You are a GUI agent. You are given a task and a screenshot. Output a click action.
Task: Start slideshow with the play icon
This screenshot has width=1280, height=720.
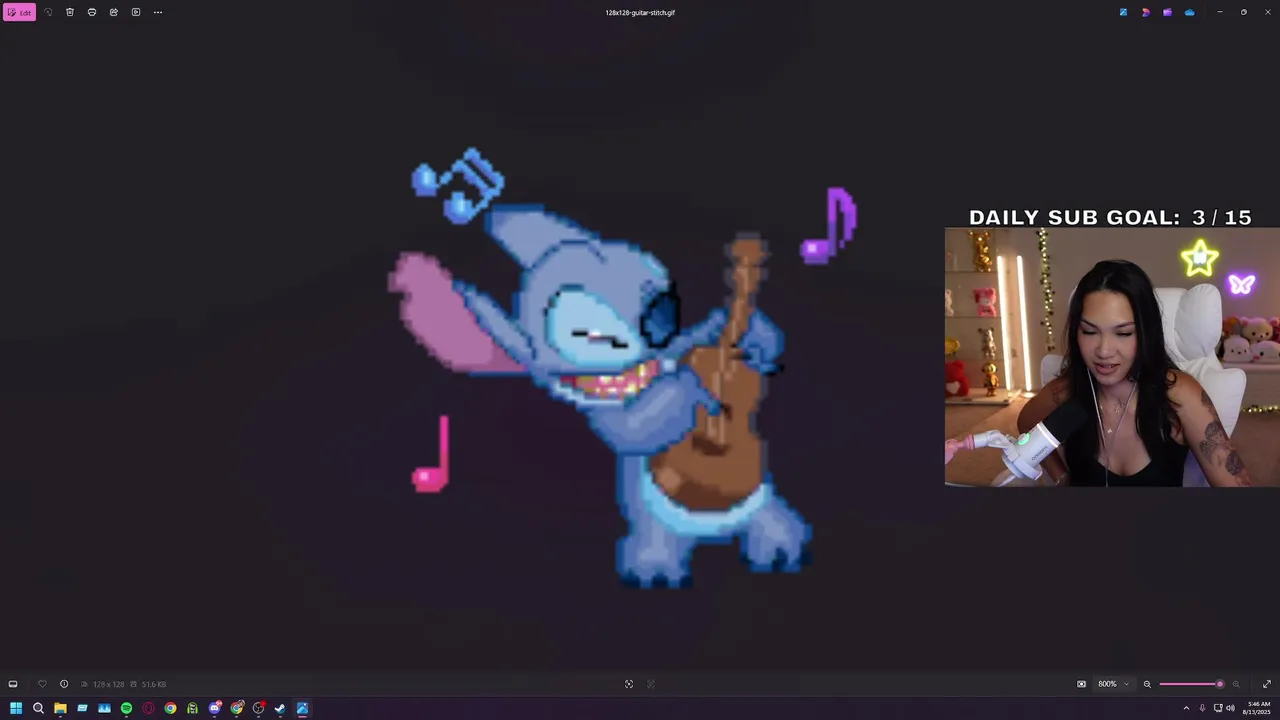coord(136,12)
